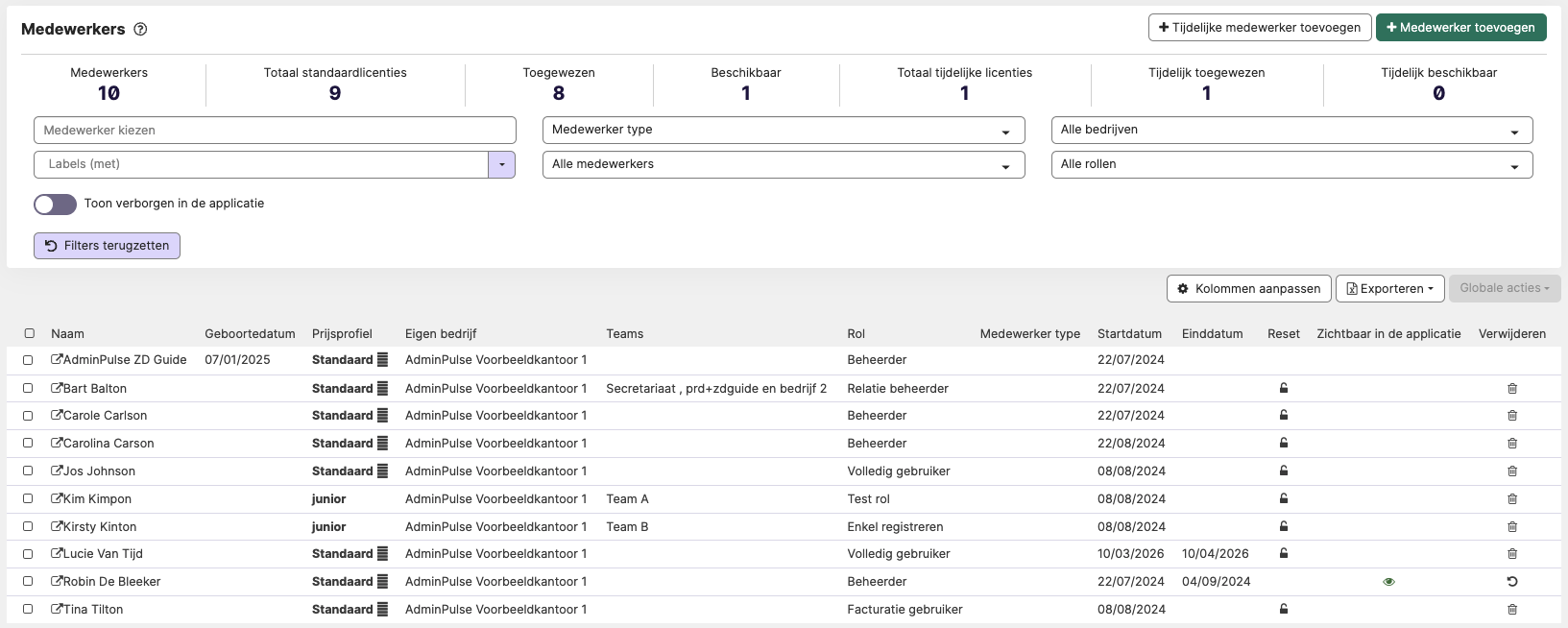Focus the 'Labels (met)' input field
Screen dimensions: 1568x628
(x=261, y=164)
